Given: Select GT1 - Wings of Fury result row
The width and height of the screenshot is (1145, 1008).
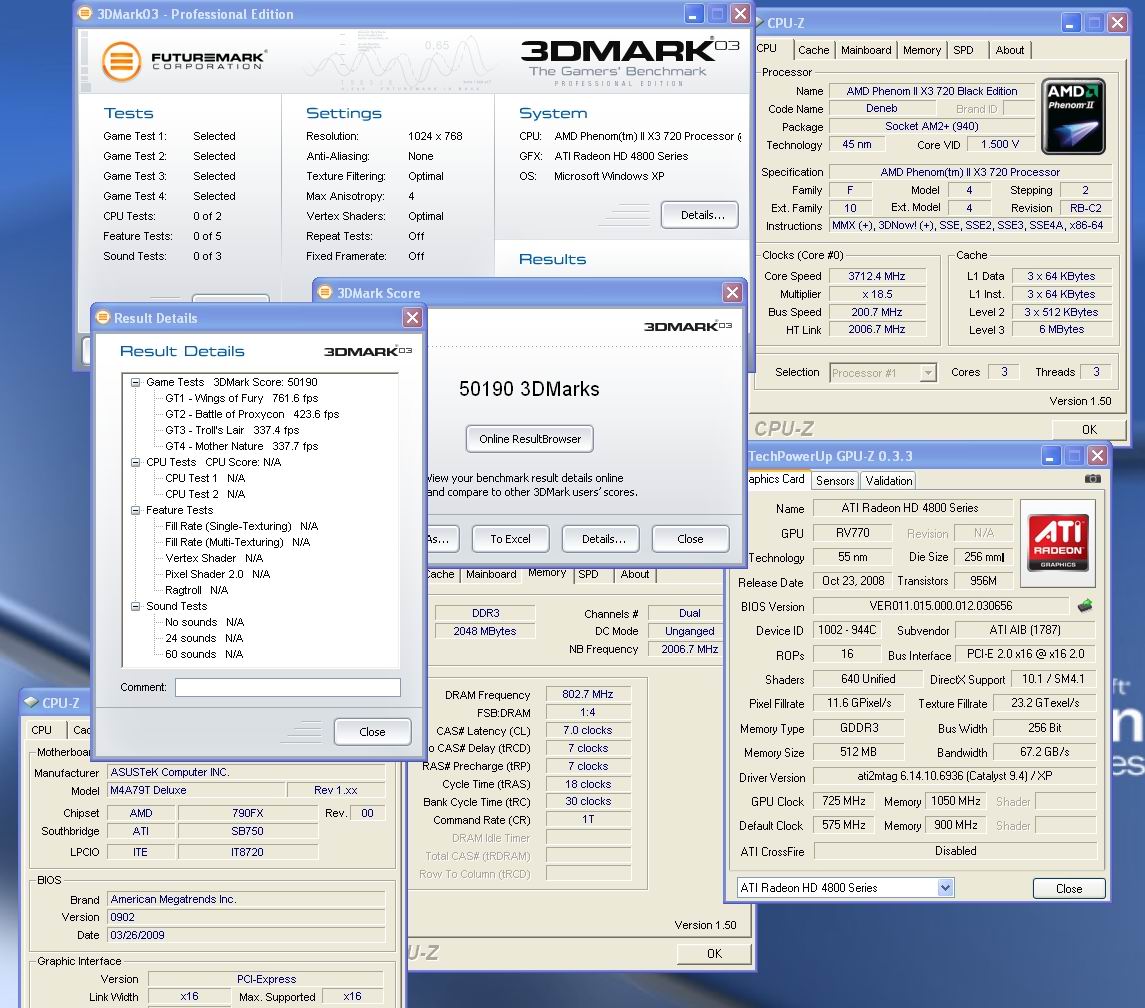Looking at the screenshot, I should click(x=242, y=398).
